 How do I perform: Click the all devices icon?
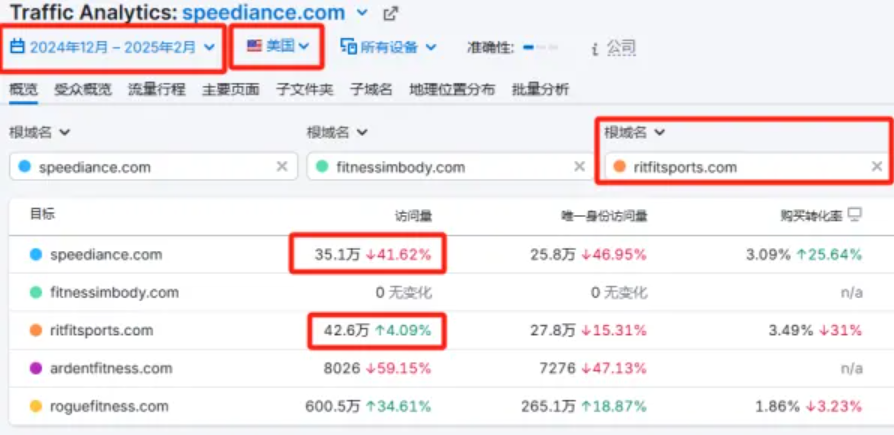[x=349, y=46]
